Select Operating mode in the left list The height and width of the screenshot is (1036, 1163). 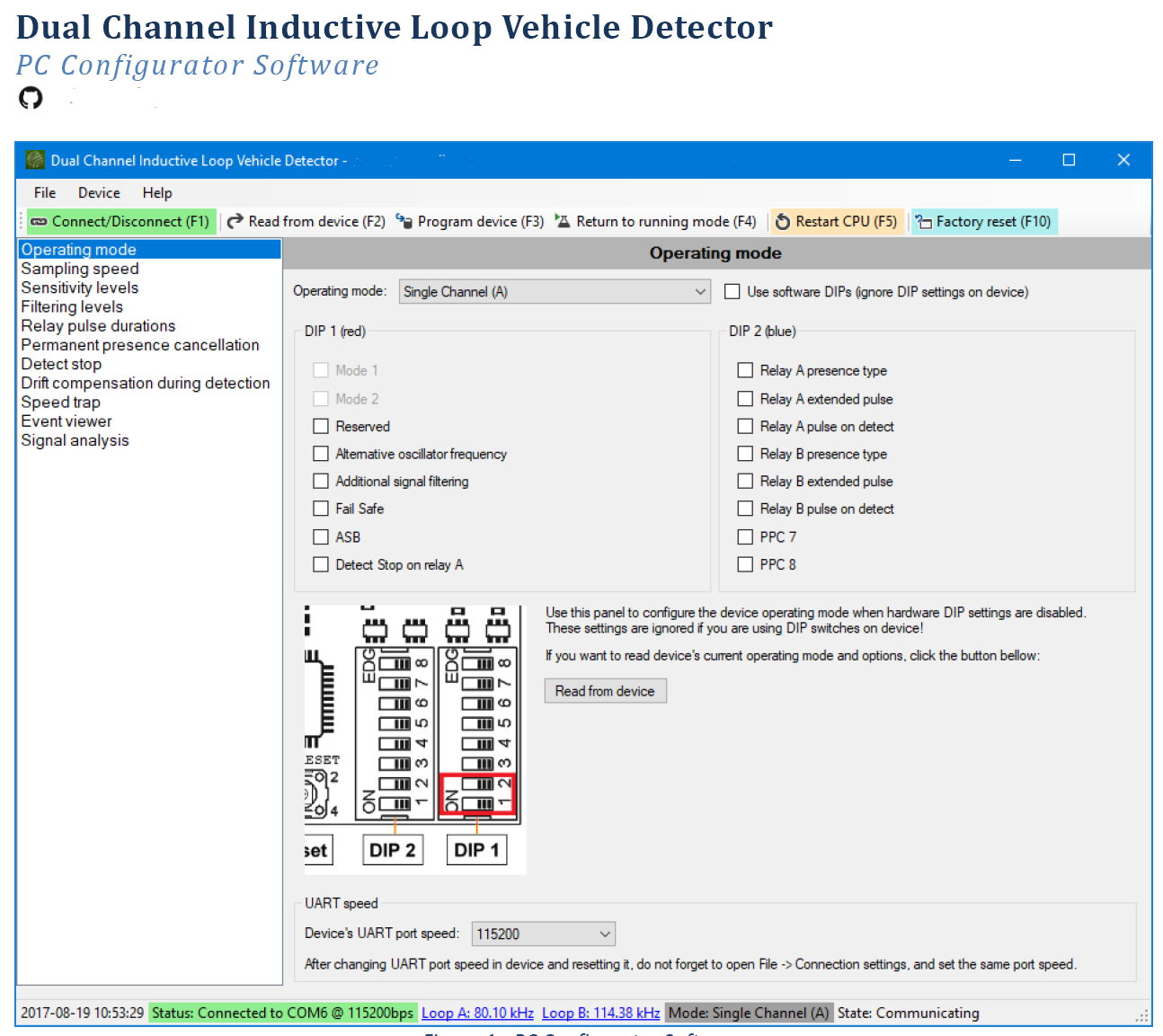[x=149, y=250]
